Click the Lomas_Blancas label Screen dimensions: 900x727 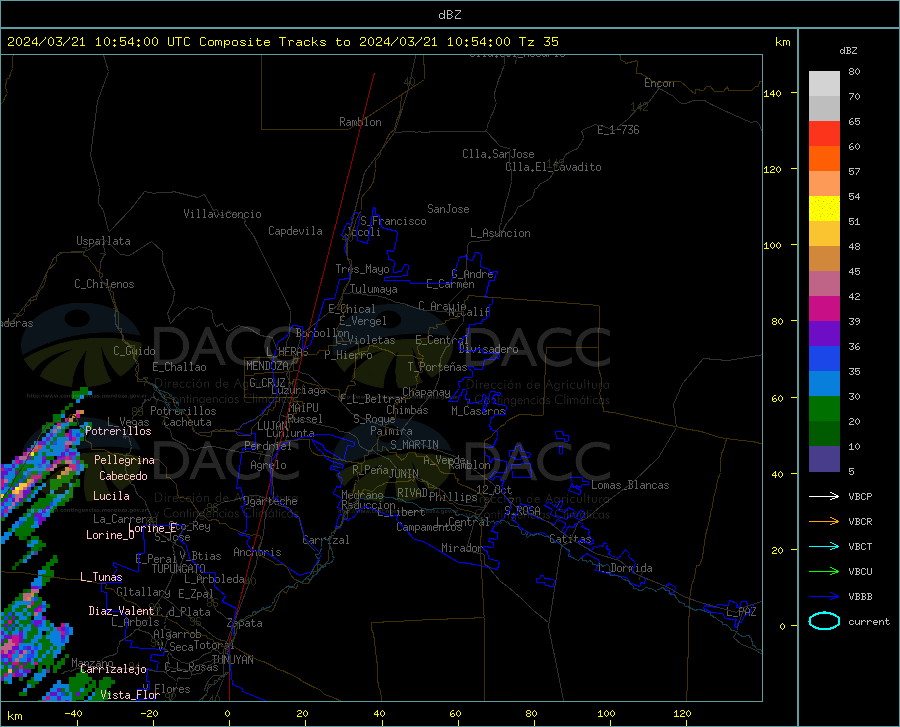tap(630, 485)
